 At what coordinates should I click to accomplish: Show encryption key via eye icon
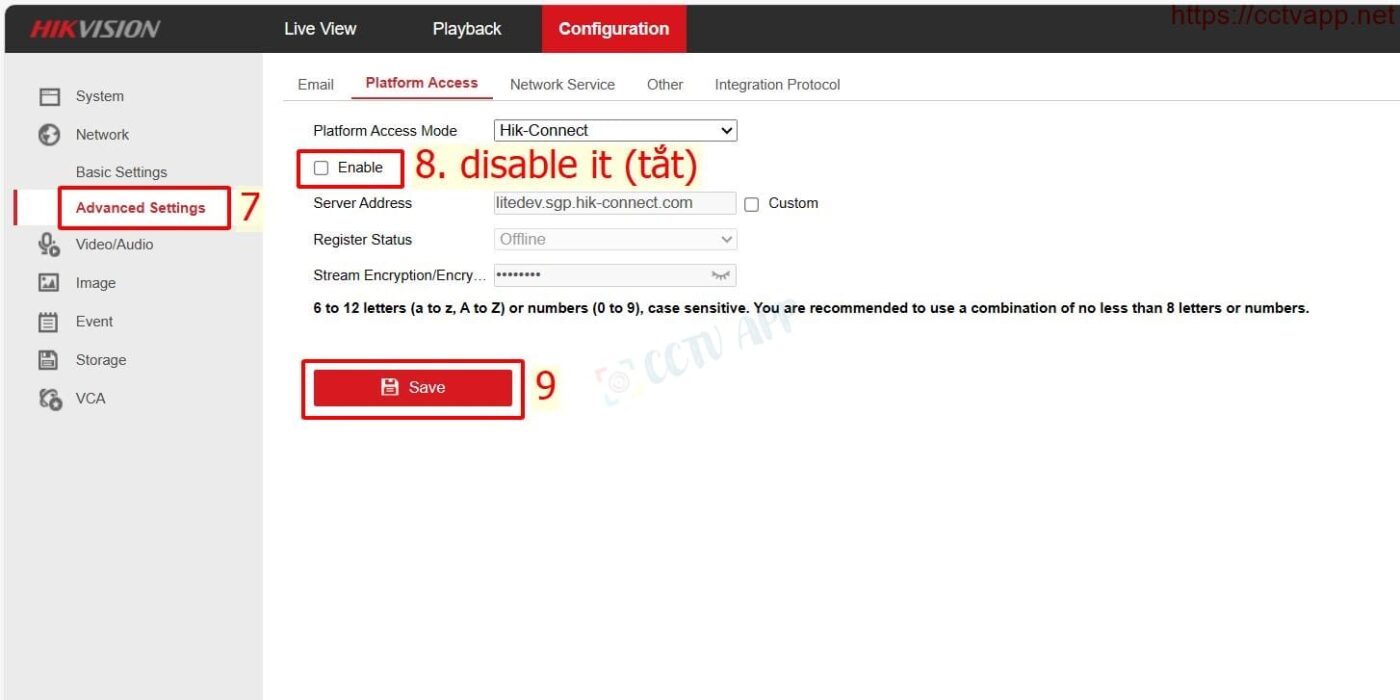click(720, 275)
